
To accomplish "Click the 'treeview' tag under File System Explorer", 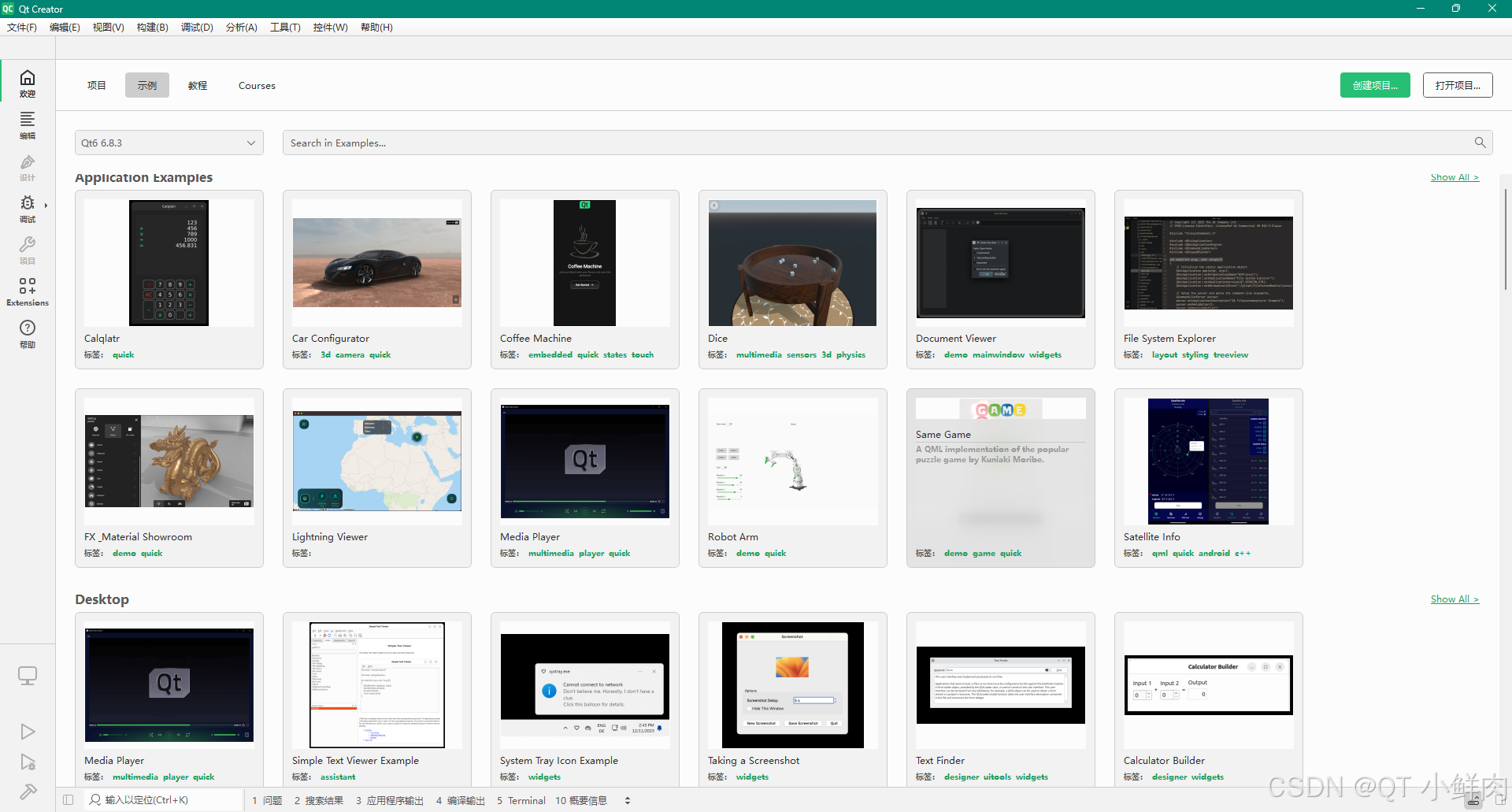I will point(1231,355).
